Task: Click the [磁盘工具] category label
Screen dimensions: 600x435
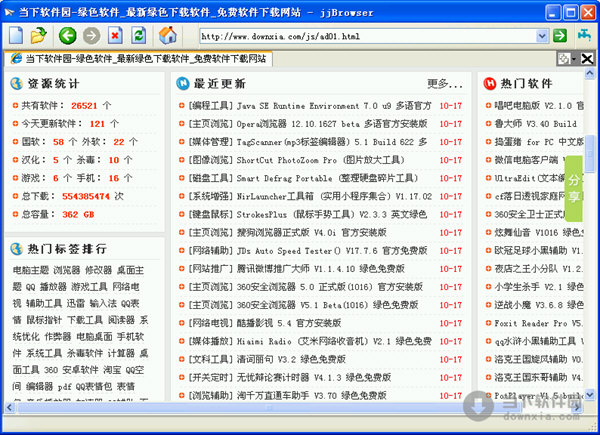Action: [210, 178]
